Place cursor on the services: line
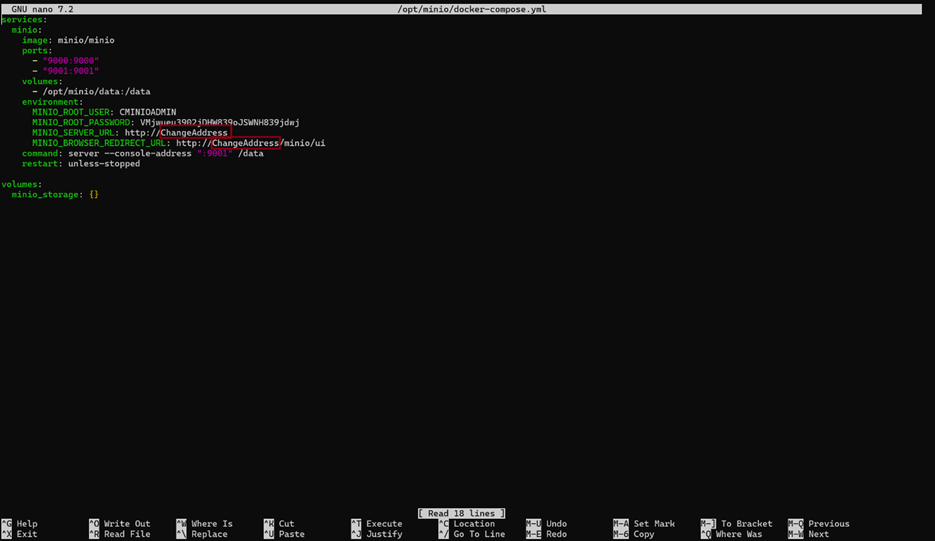Screen dimensions: 935x541 24,20
